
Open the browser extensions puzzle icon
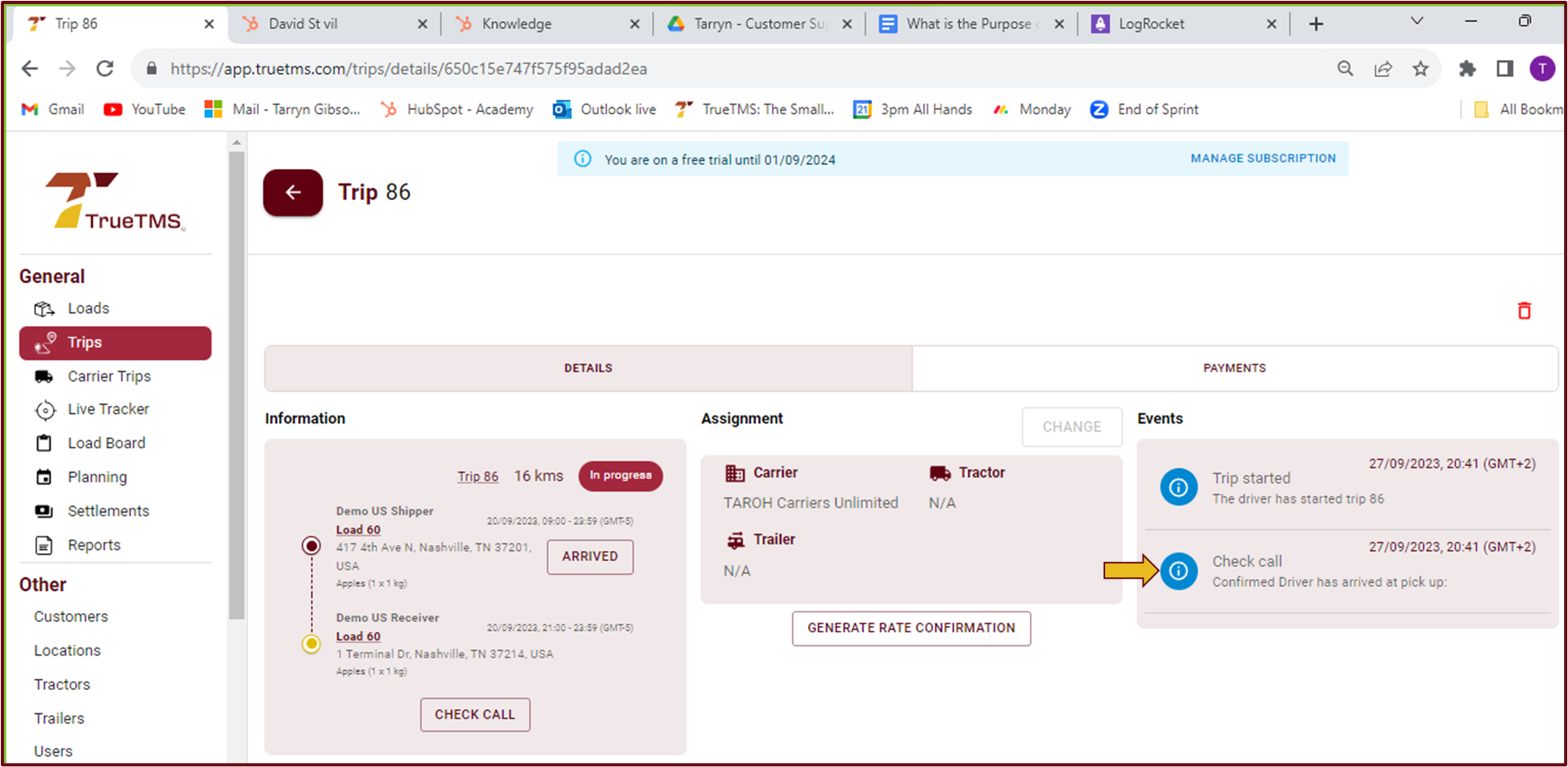[1466, 69]
